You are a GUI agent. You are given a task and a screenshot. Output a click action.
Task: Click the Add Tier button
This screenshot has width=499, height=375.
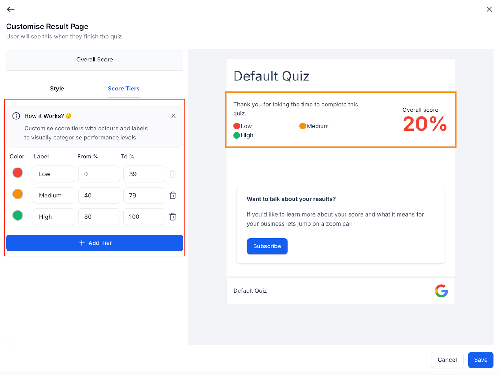coord(95,243)
